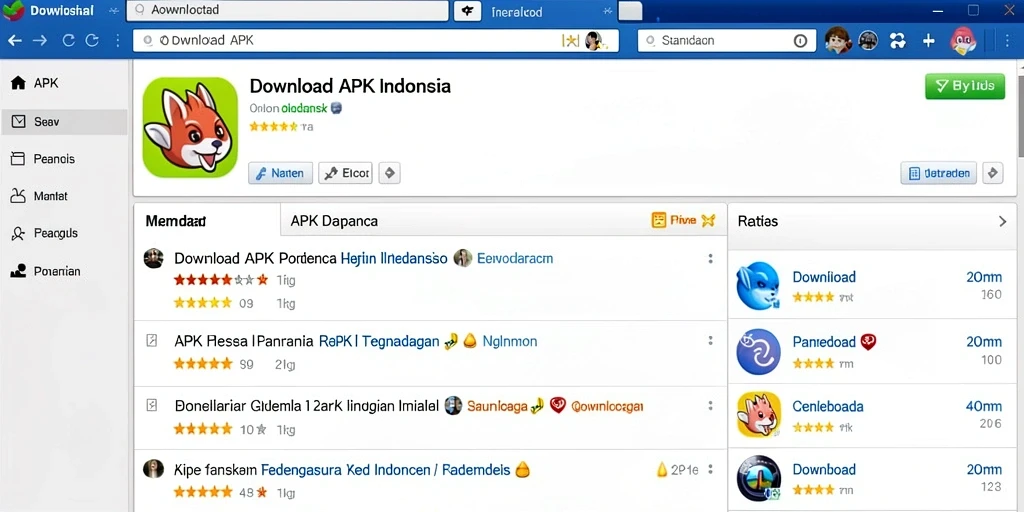Click the green Bylids button
Image resolution: width=1024 pixels, height=512 pixels.
[x=965, y=86]
